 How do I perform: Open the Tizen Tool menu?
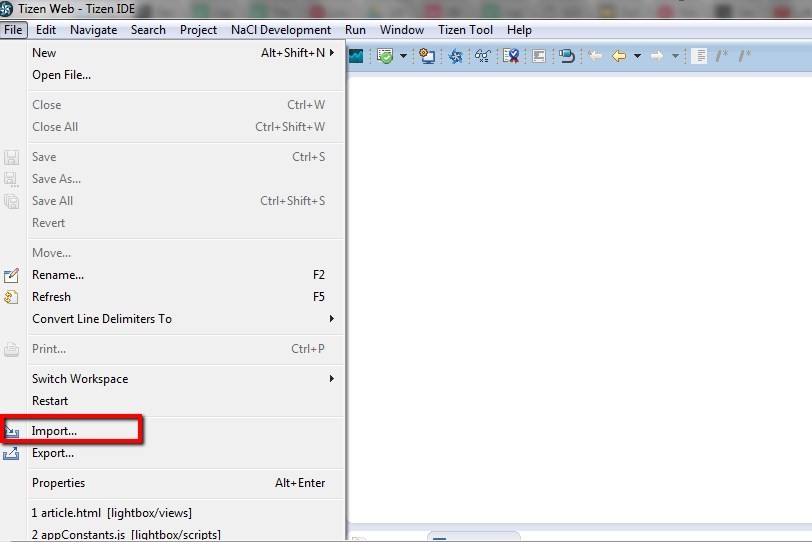(x=466, y=30)
